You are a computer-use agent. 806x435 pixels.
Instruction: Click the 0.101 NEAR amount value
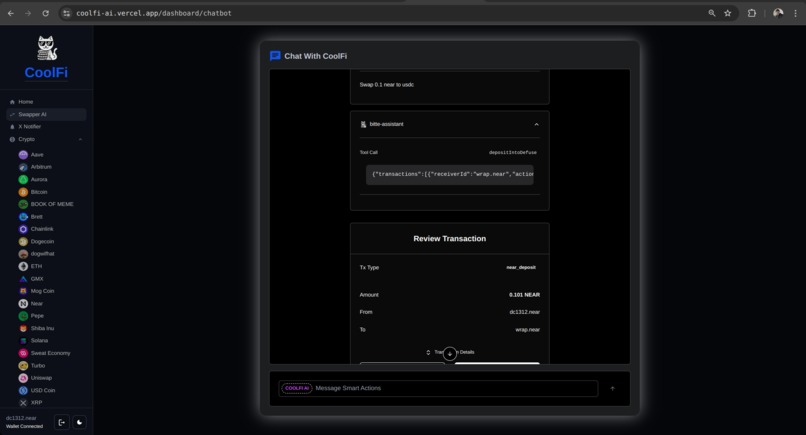[x=524, y=295]
